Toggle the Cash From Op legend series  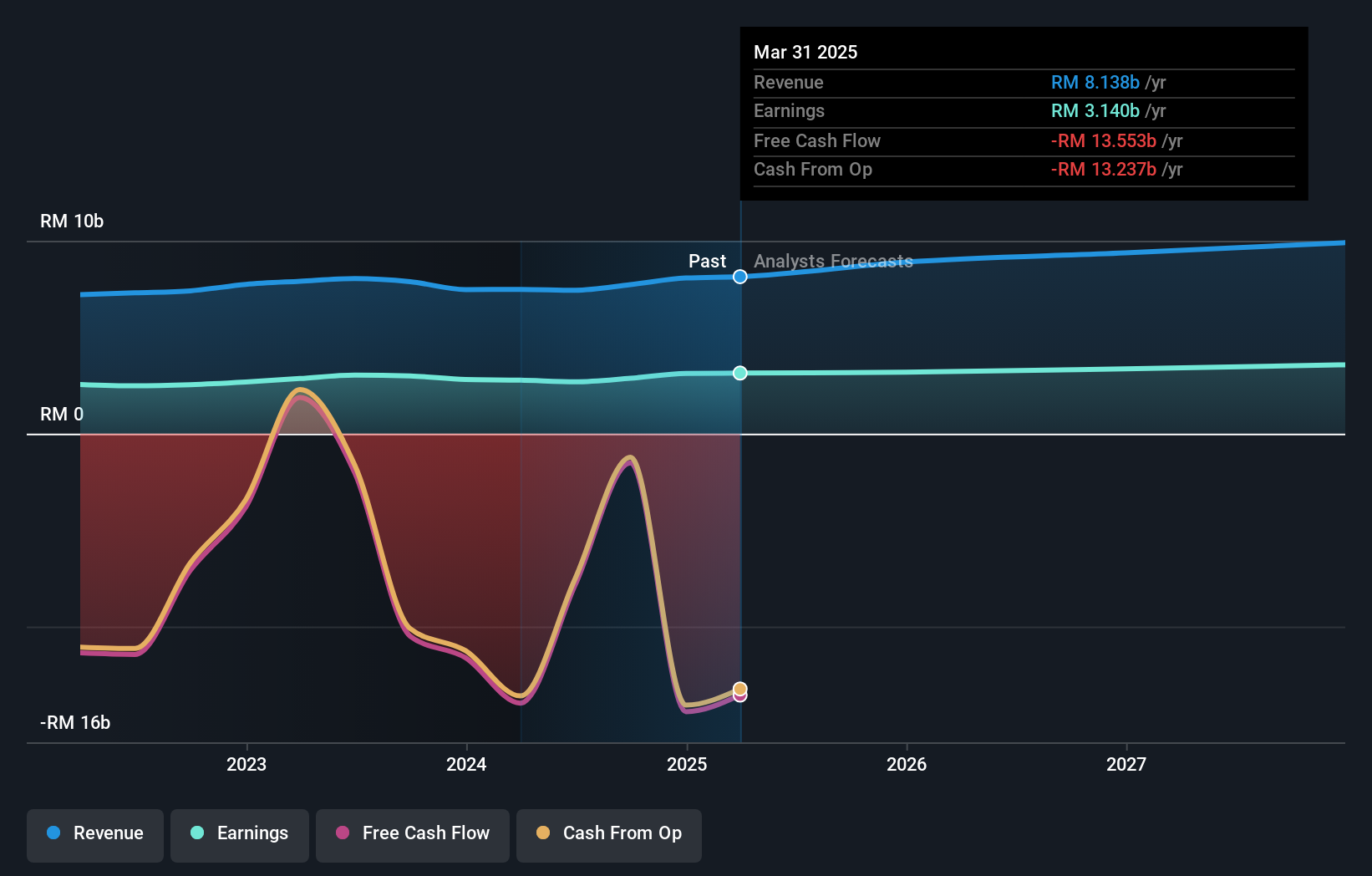(x=609, y=834)
